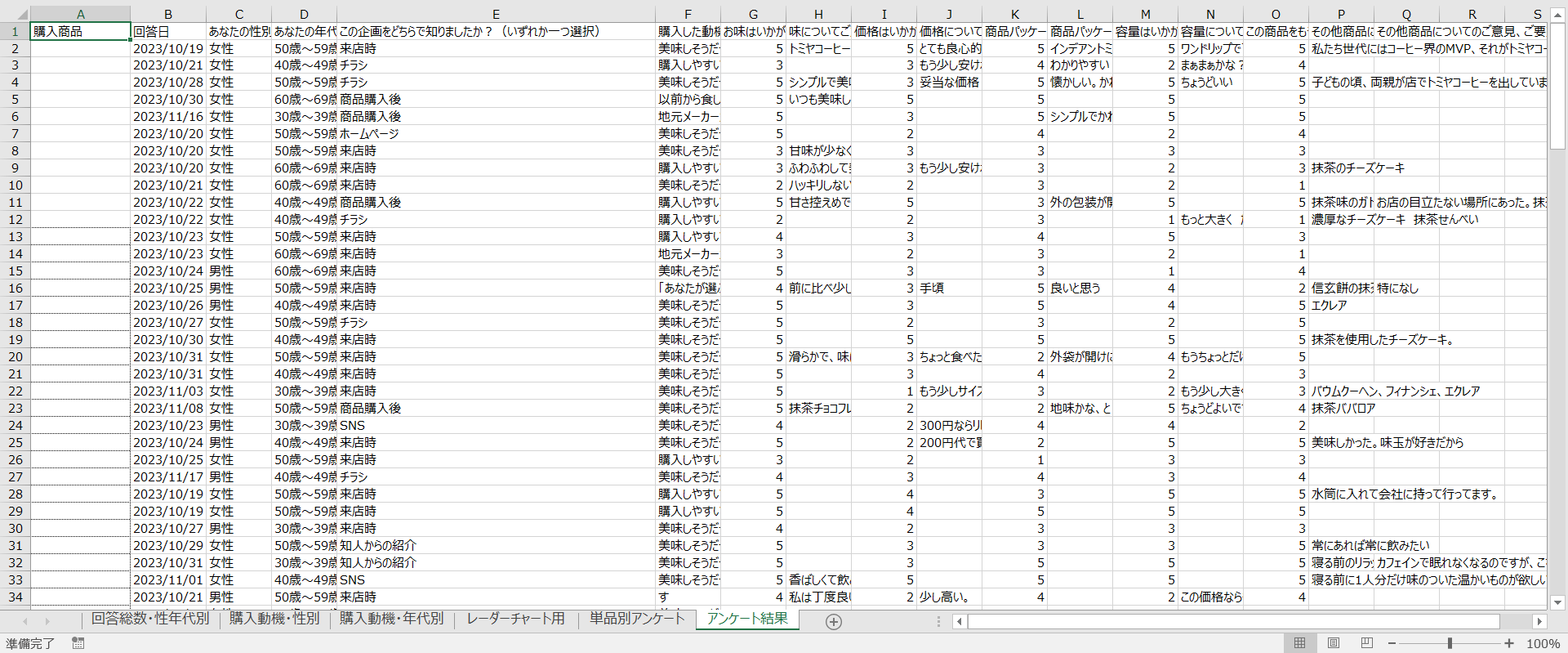Select the 手頃 cell in row 16
The height and width of the screenshot is (653, 1568).
(x=949, y=288)
